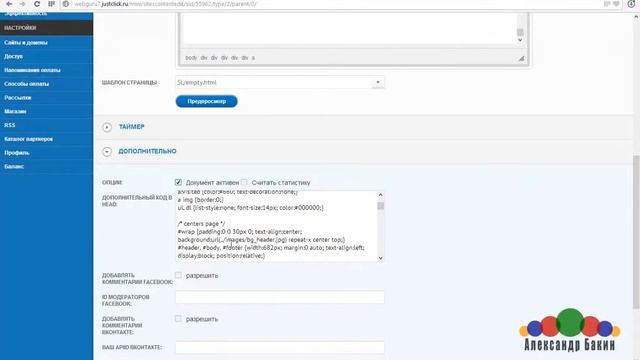640x360 pixels.
Task: Collapse the ДОПОЛНИТЕЛЬНО section arrow
Action: [107, 152]
